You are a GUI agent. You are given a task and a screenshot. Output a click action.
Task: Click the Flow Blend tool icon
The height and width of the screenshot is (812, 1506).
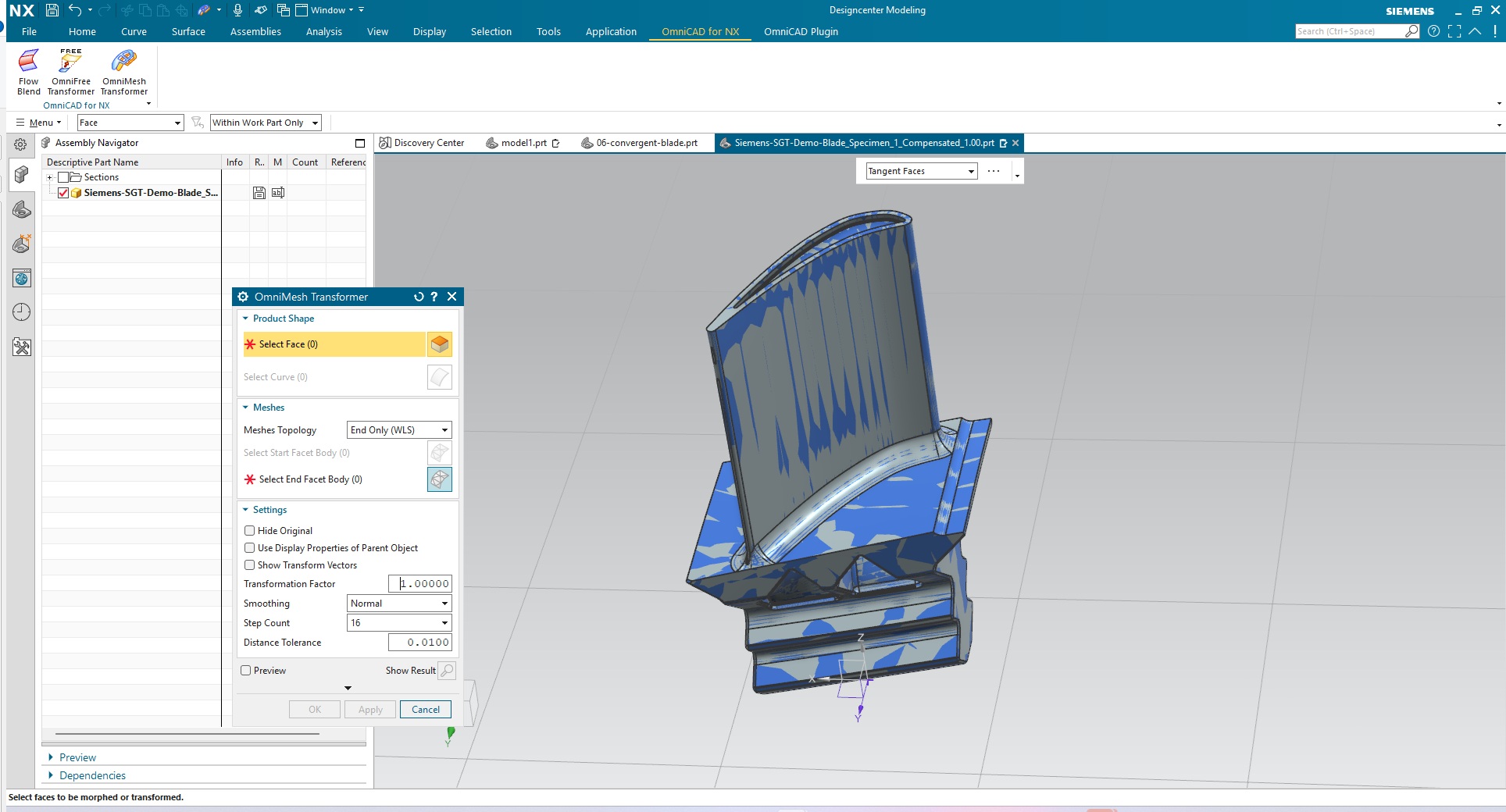28,61
